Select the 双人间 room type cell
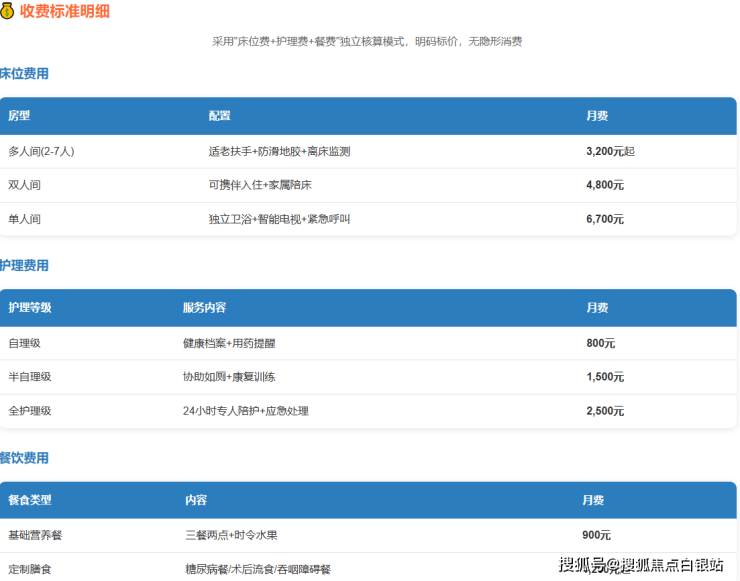740x581 pixels. tap(25, 185)
